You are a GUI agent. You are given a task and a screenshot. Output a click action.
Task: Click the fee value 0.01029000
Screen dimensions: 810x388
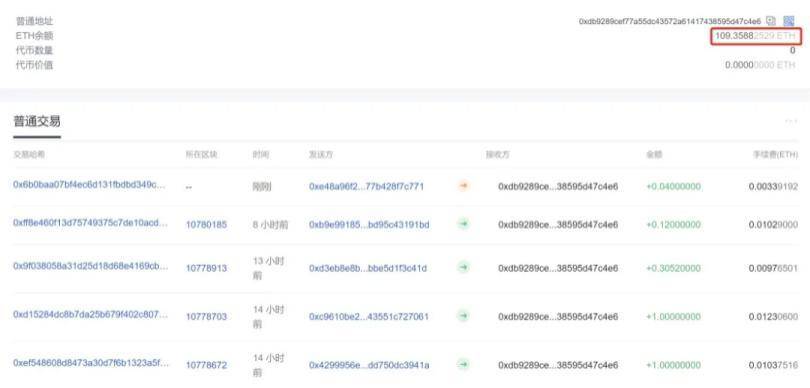pyautogui.click(x=773, y=225)
